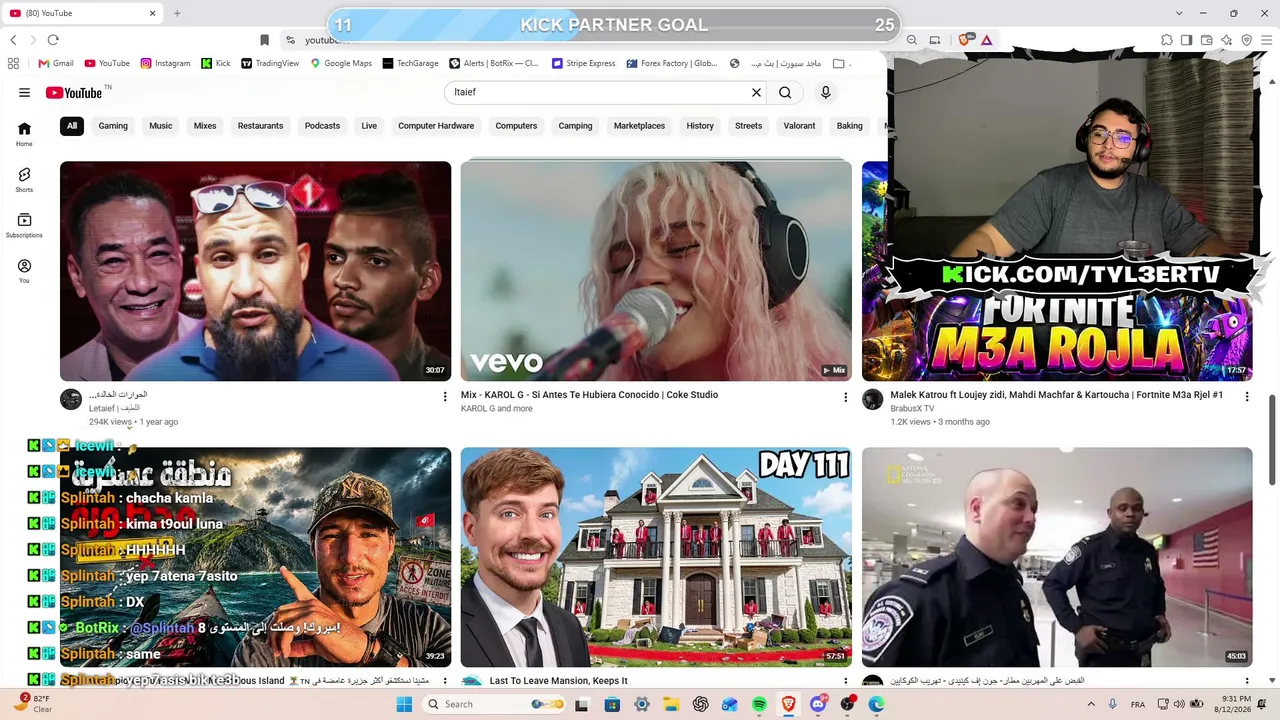
Task: Open the Instagram bookmark
Action: pos(166,63)
